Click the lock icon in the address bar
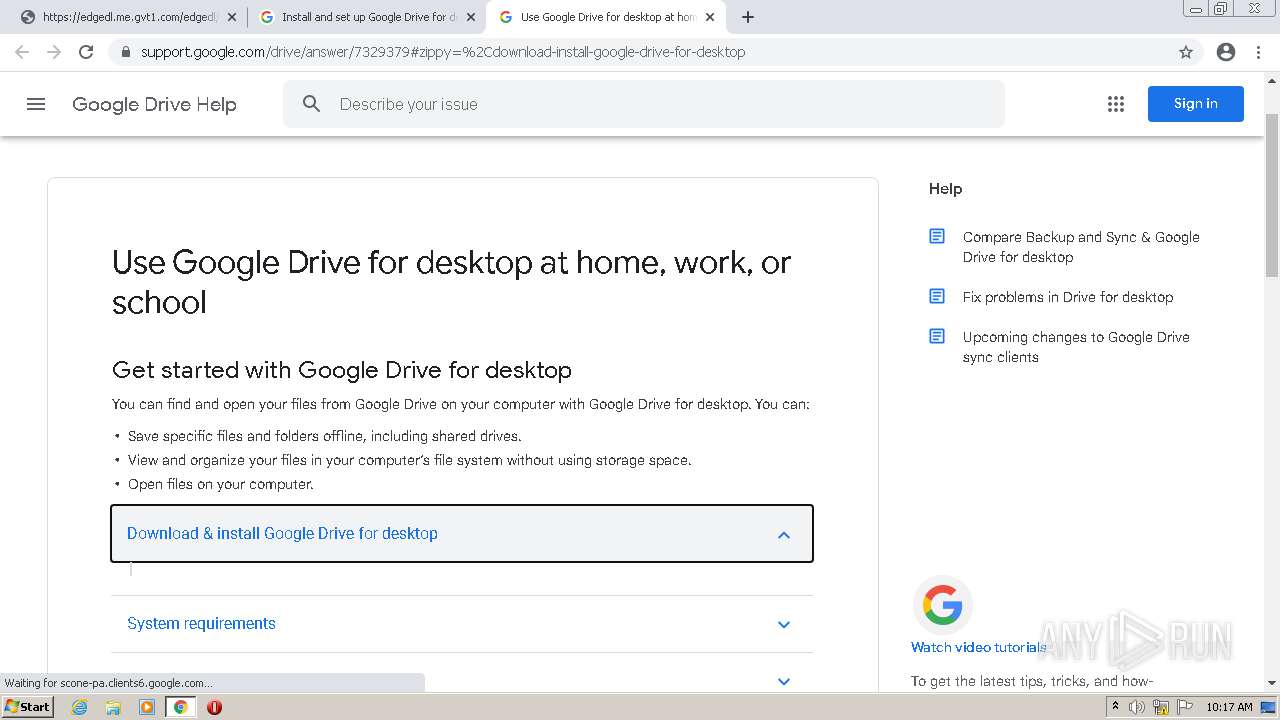Screen dimensions: 1280x720 click(126, 52)
